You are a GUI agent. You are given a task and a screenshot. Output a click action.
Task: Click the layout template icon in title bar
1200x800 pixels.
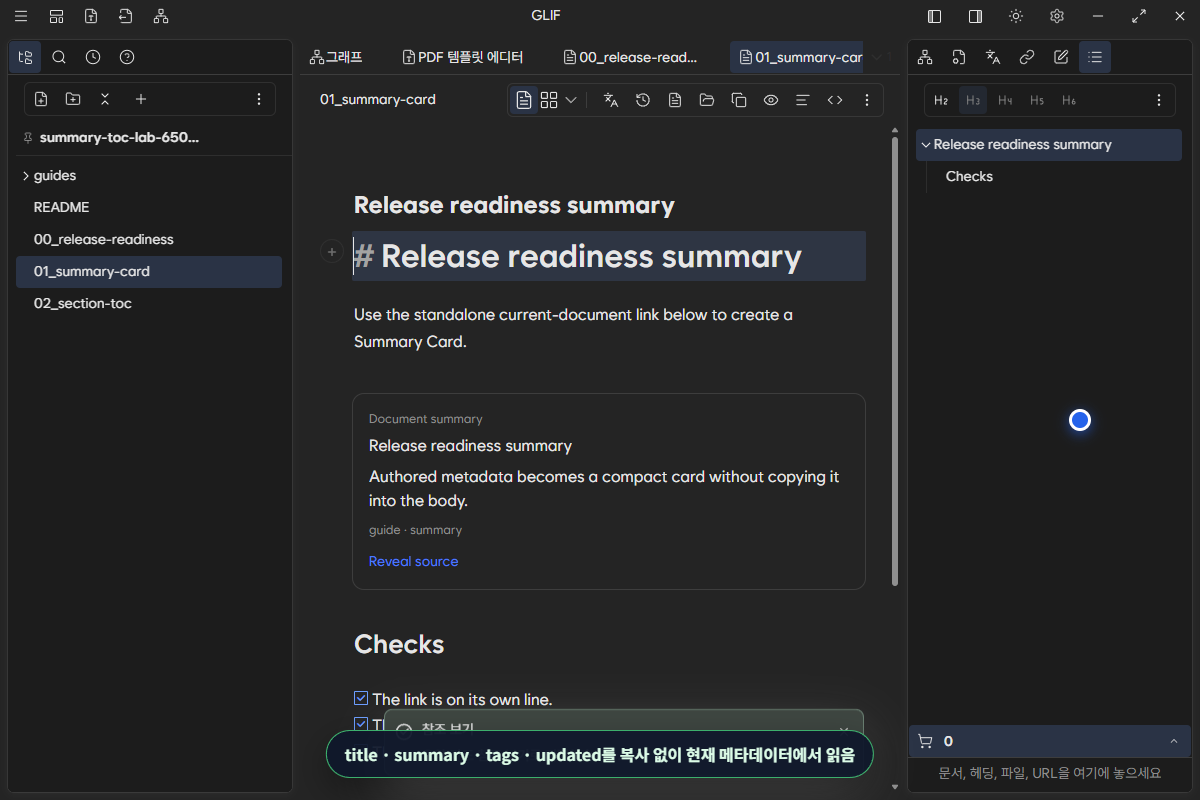(x=57, y=16)
